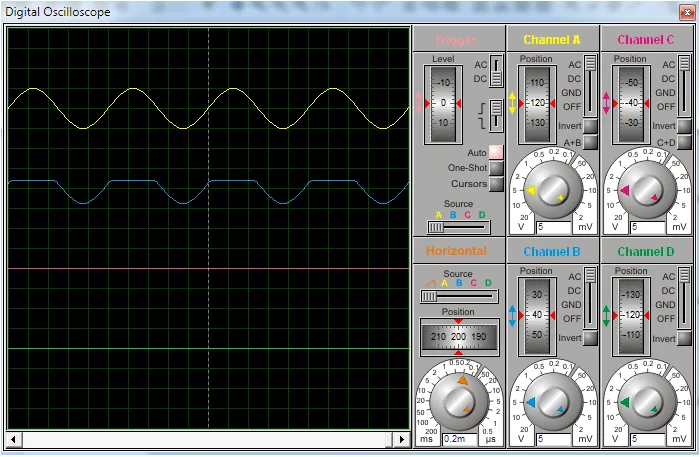
Task: Click the timebase 0.2m value field
Action: coord(460,439)
